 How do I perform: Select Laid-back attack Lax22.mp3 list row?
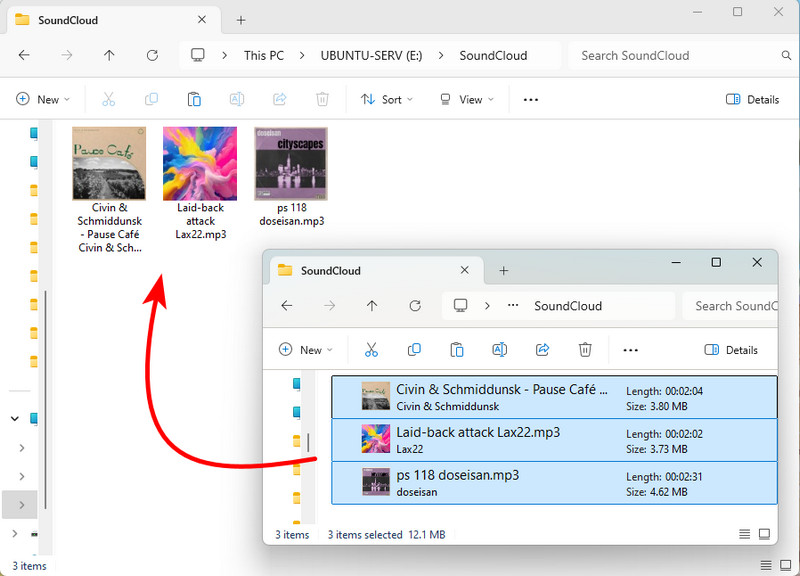(x=554, y=440)
